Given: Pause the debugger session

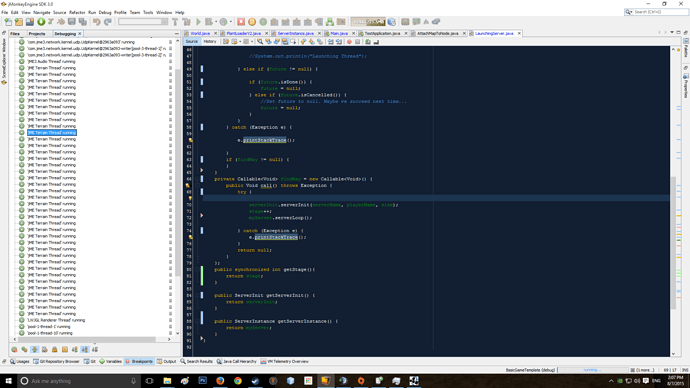Looking at the screenshot, I should pos(252,22).
